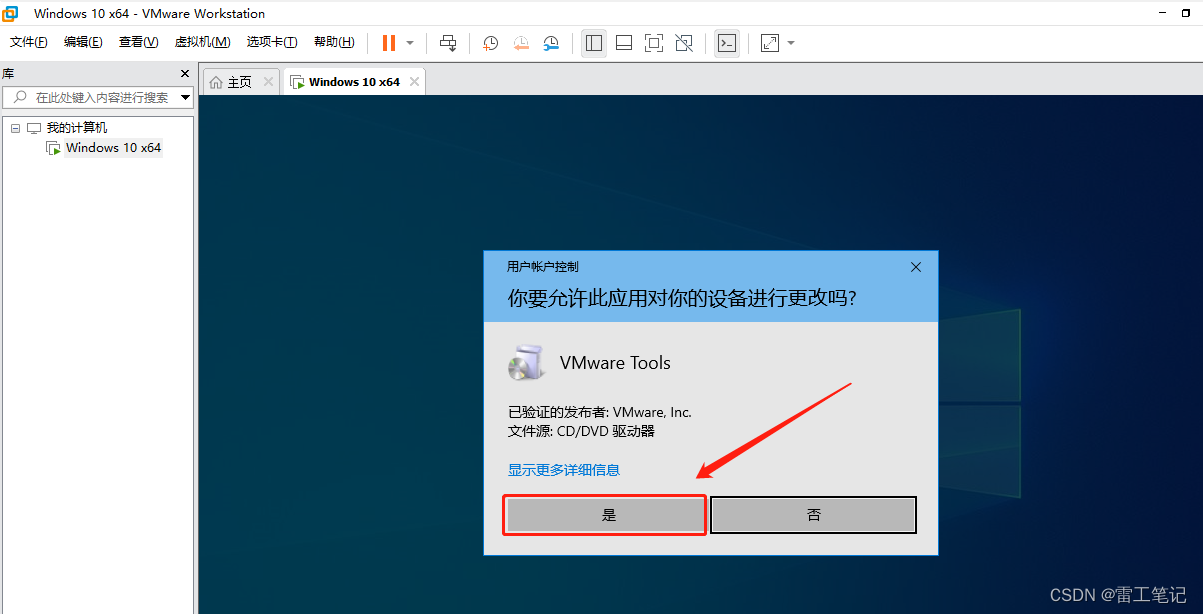Click the Unity mode toolbar icon
The width and height of the screenshot is (1203, 614).
pos(684,43)
